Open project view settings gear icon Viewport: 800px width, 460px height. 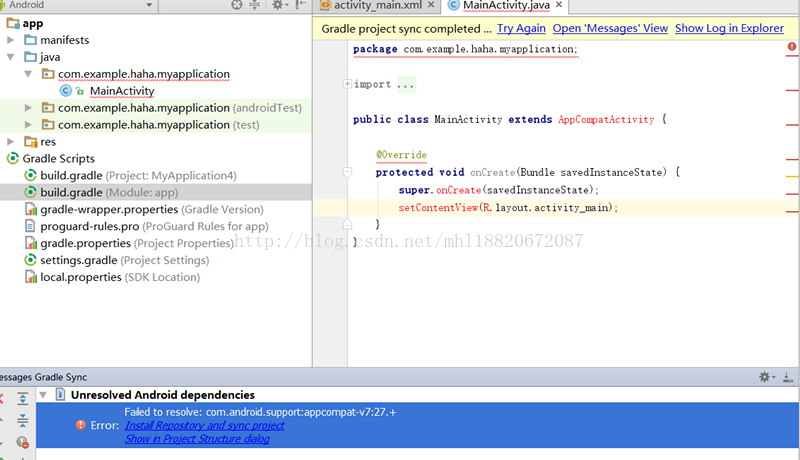(278, 5)
